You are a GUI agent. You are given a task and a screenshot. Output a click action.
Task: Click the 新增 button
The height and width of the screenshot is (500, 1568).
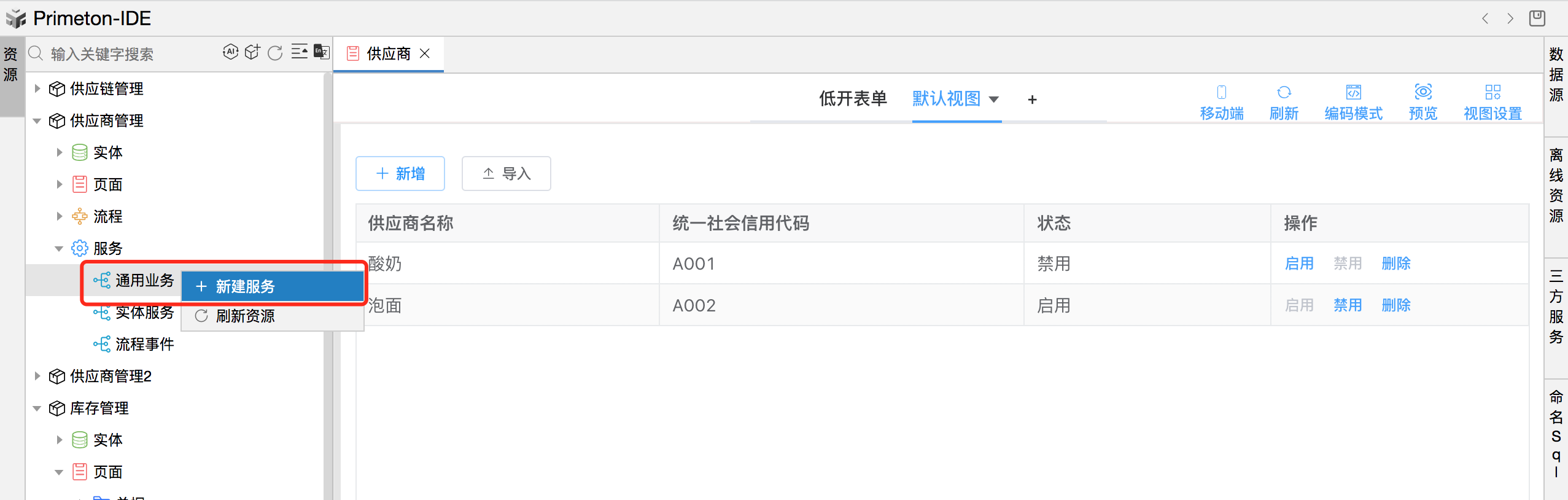400,174
